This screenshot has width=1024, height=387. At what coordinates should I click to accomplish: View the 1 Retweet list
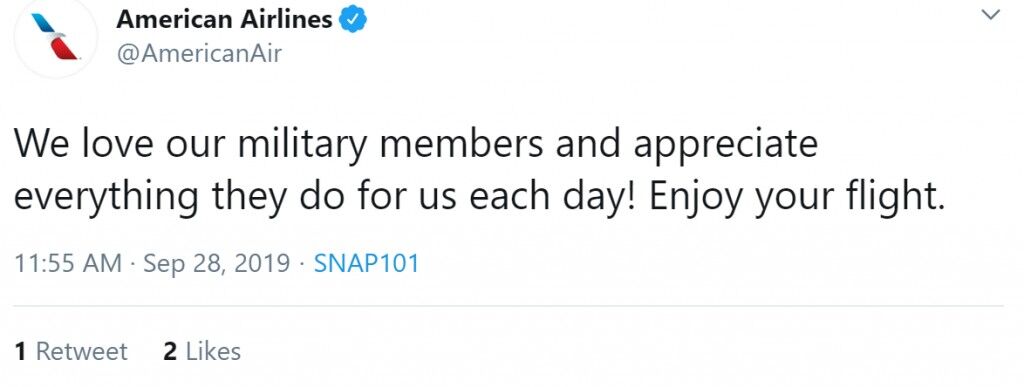click(x=71, y=352)
